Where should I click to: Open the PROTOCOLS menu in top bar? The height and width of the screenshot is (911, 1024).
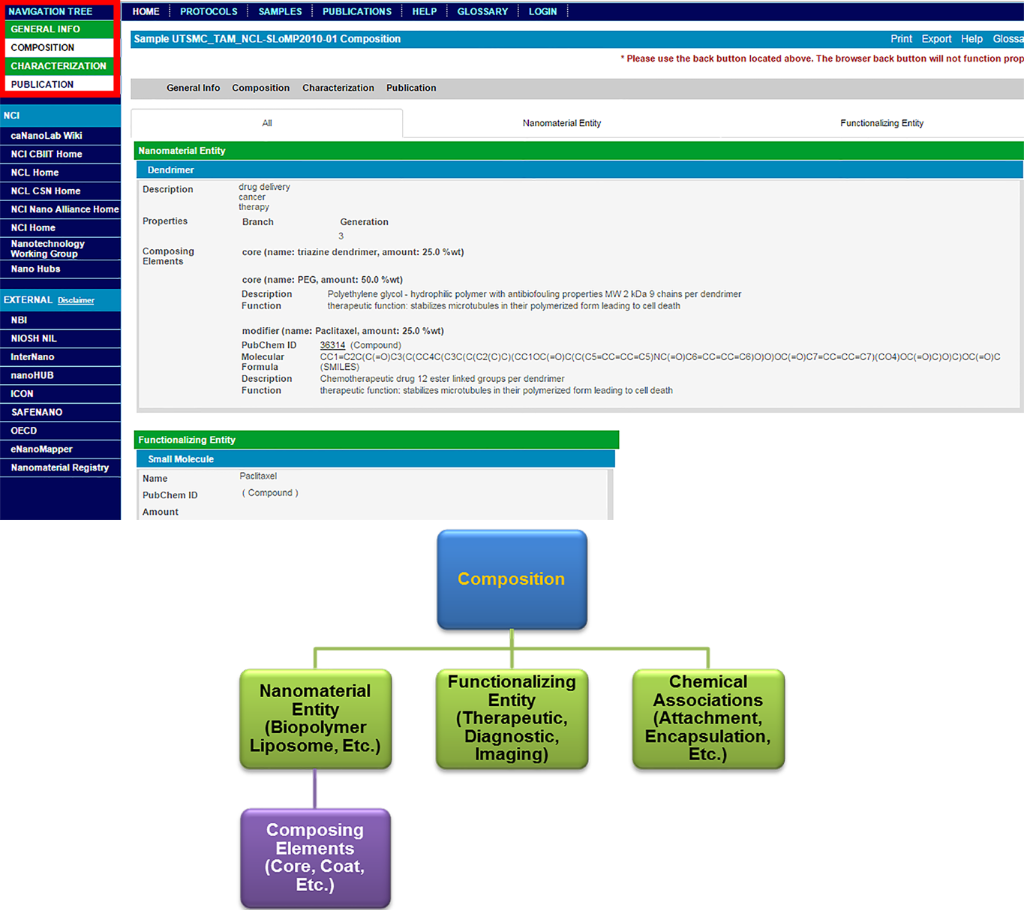pos(209,11)
